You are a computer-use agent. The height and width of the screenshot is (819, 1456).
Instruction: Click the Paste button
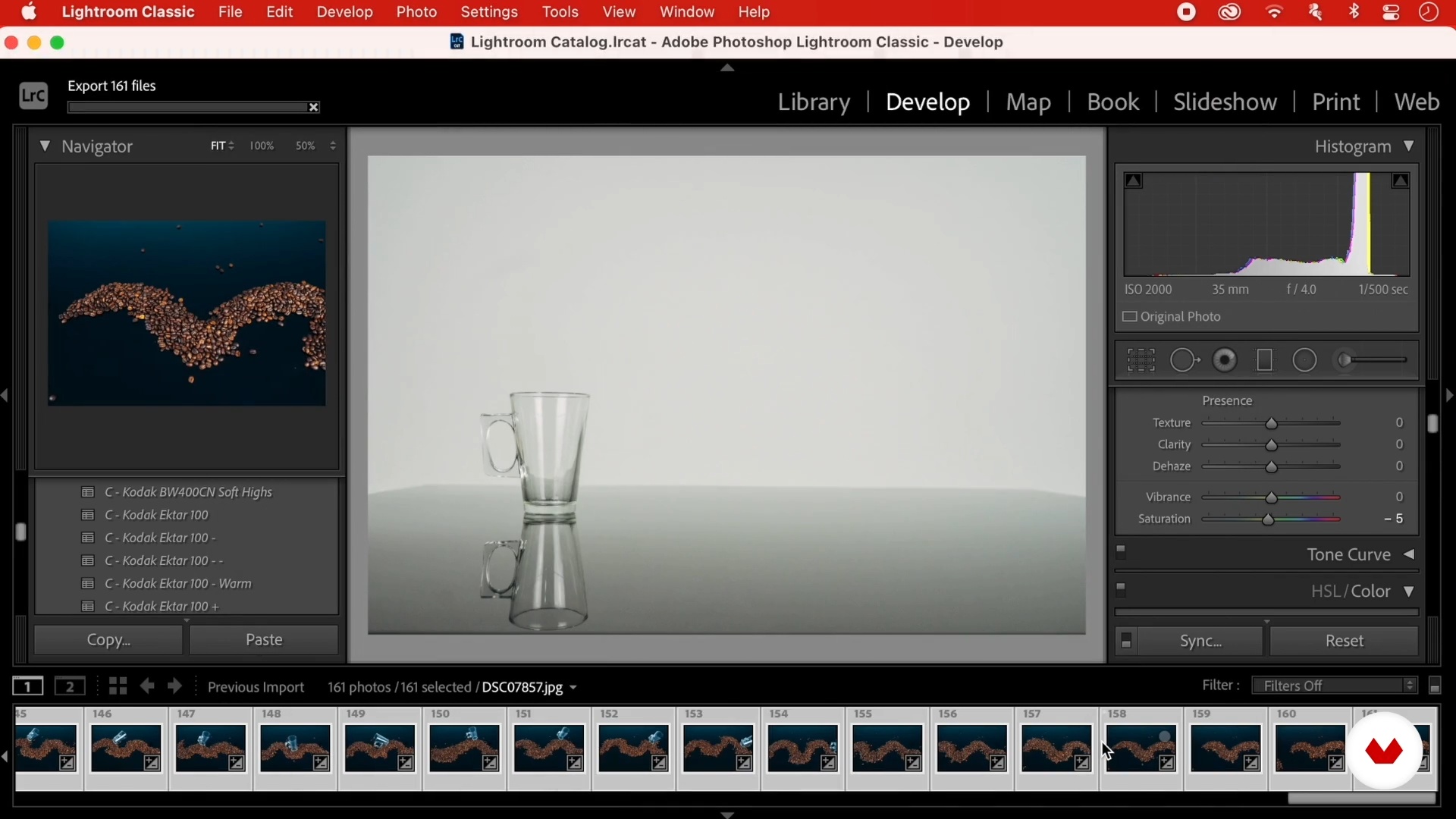[x=264, y=640]
